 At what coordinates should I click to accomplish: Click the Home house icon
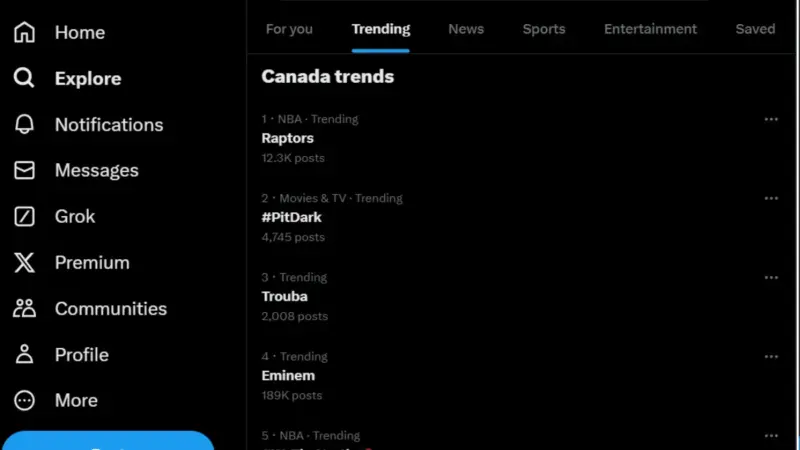pos(24,32)
